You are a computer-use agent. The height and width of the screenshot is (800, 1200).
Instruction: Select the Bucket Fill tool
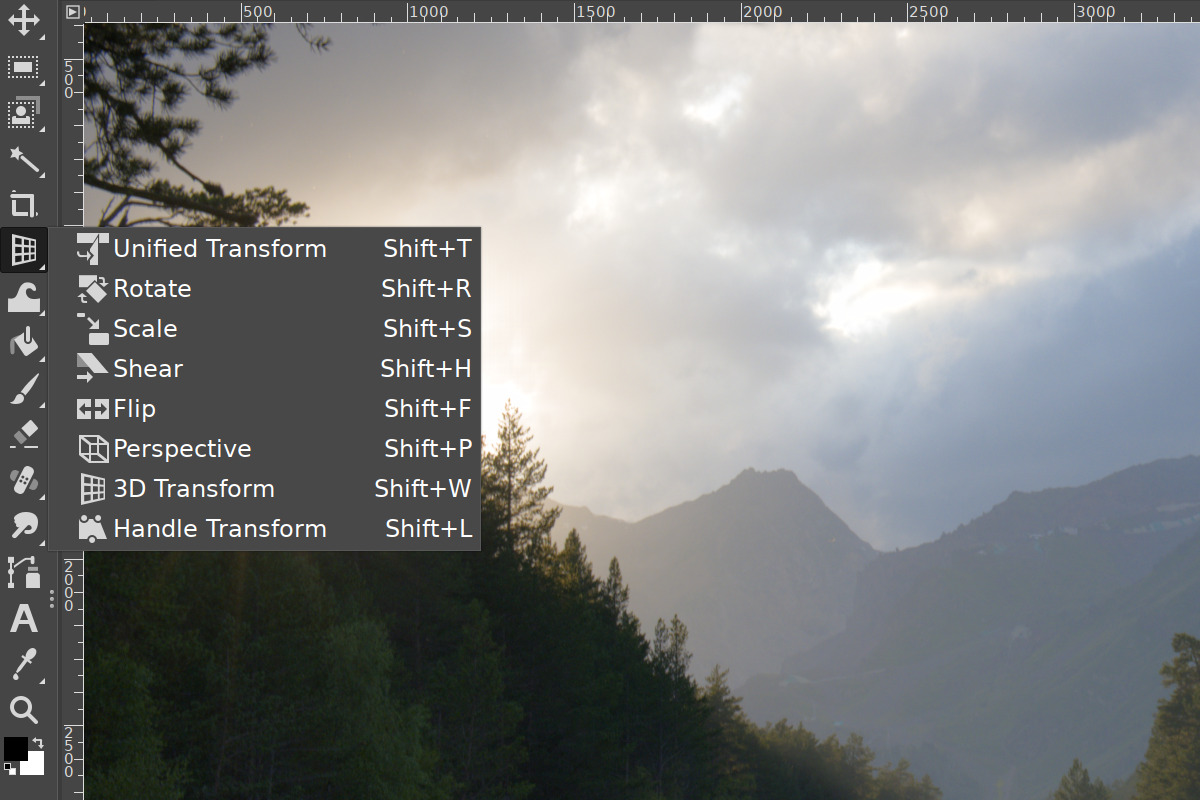pyautogui.click(x=25, y=341)
